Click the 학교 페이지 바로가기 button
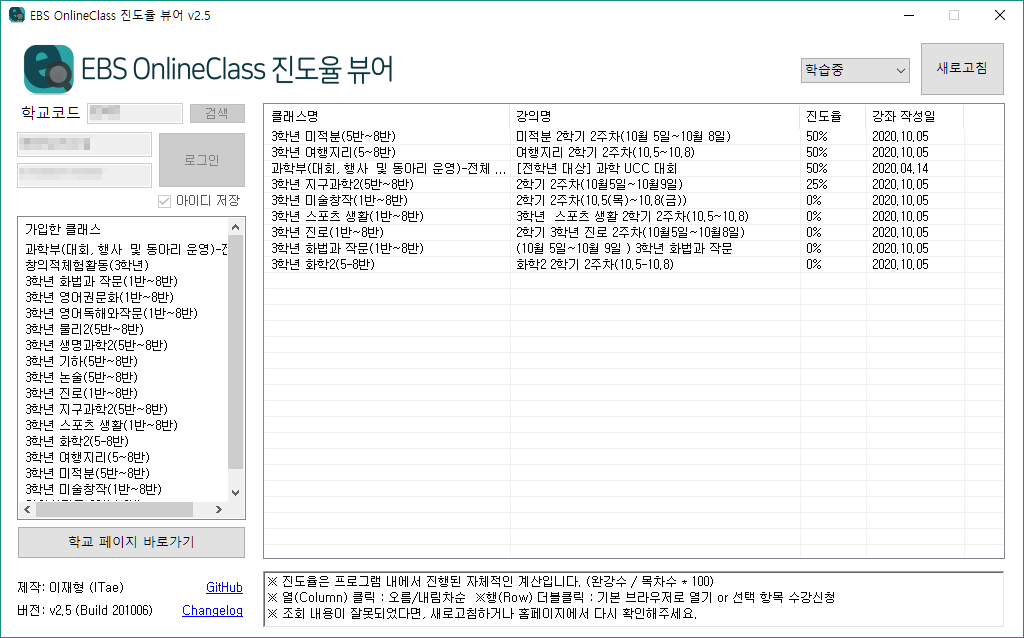 click(x=131, y=542)
